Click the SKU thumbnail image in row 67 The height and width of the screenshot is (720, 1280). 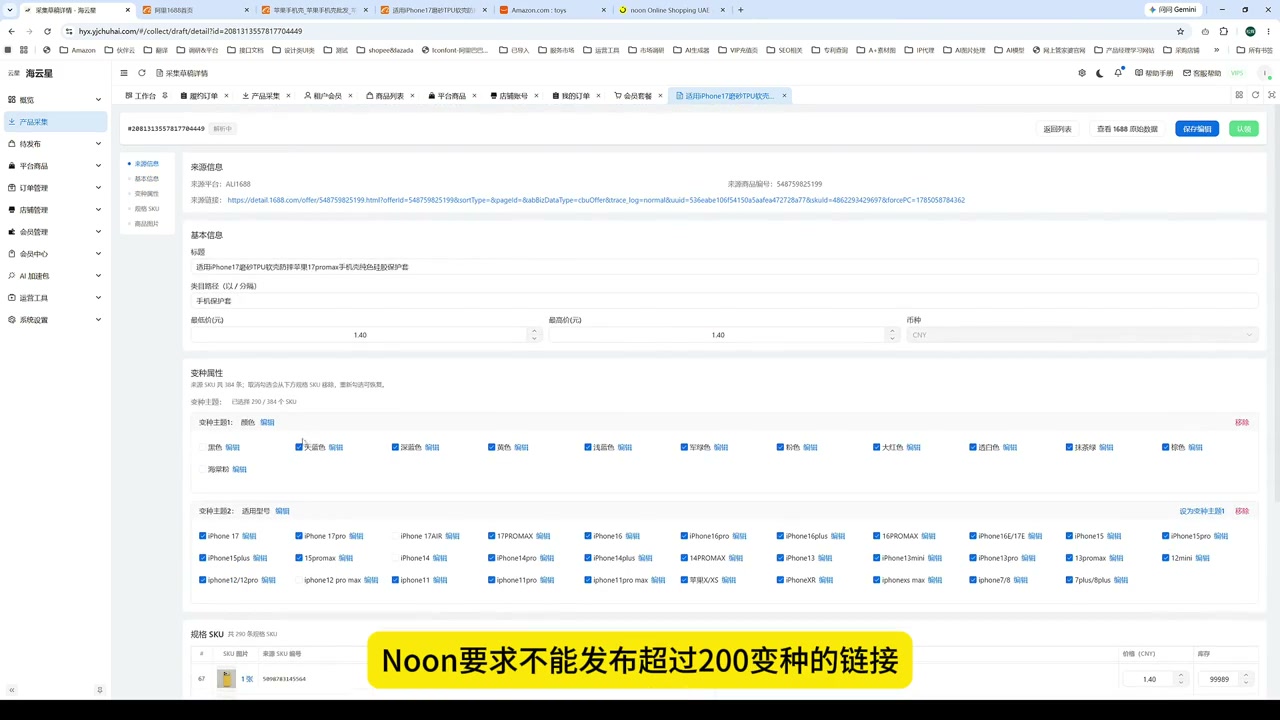[x=227, y=679]
